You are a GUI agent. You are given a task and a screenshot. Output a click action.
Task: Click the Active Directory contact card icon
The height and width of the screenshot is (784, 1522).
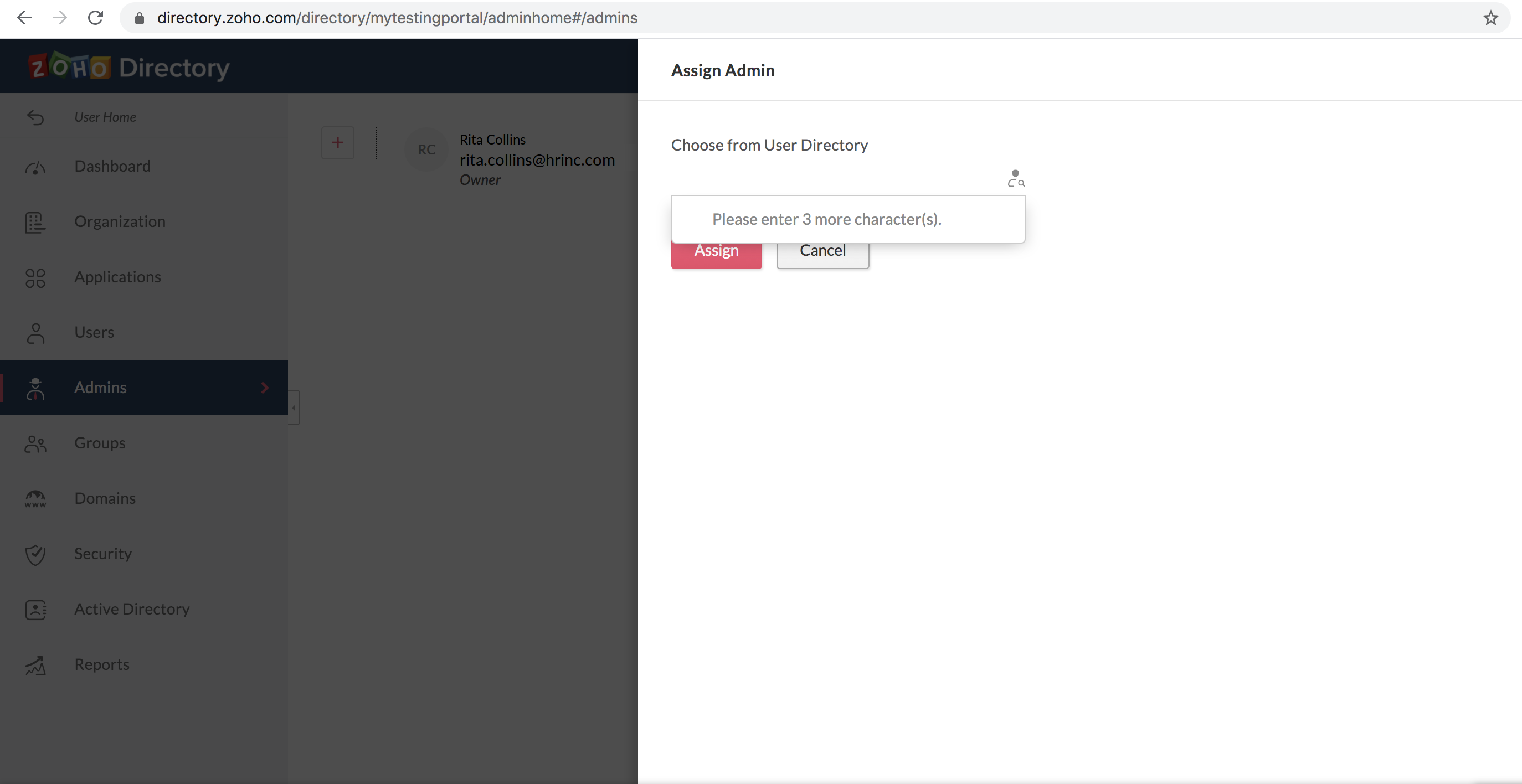pos(35,610)
